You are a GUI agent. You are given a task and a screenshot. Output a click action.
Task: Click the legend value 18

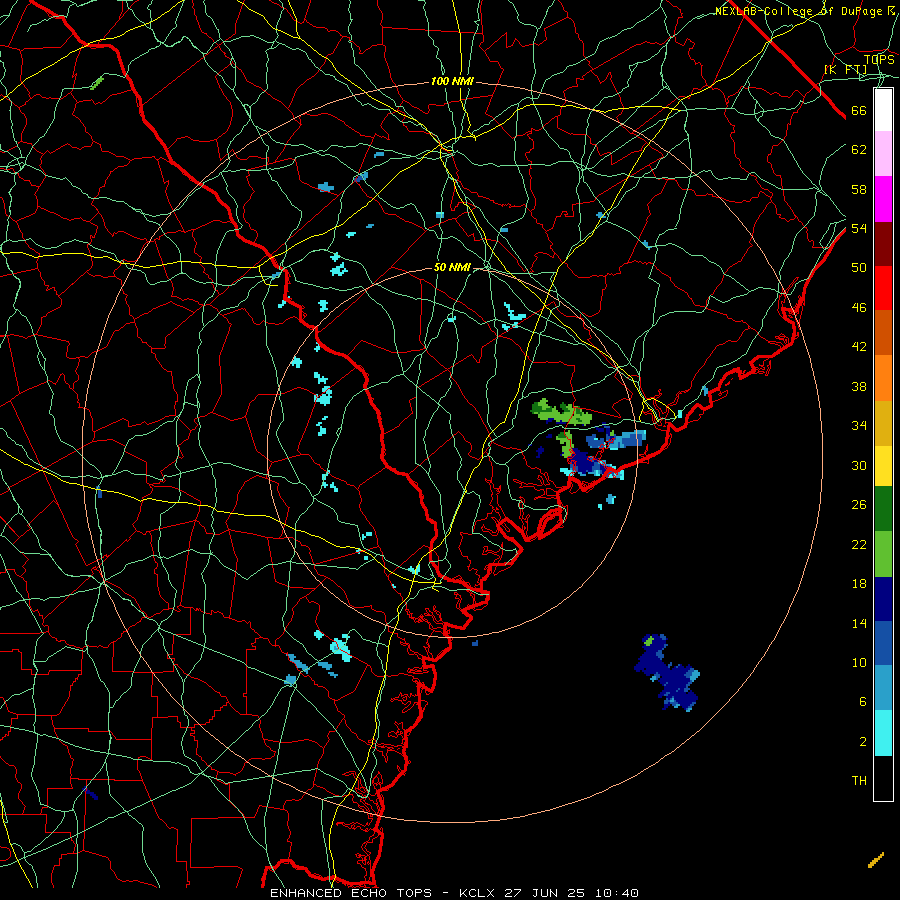(x=859, y=584)
